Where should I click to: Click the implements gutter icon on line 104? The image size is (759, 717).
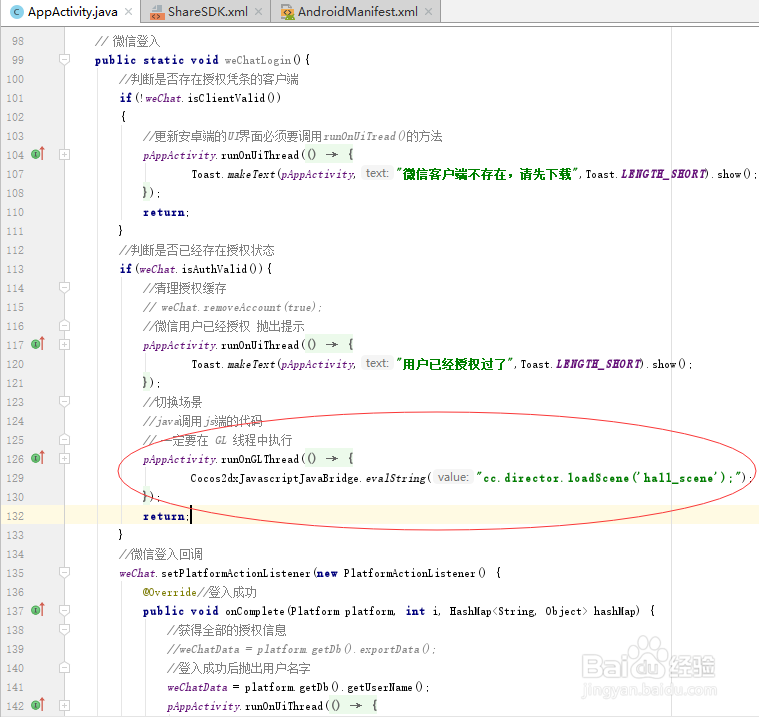38,154
